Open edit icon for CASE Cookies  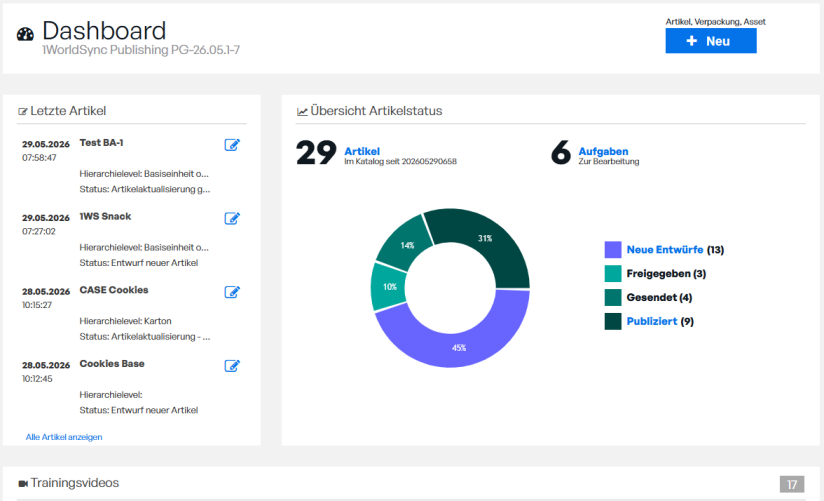pyautogui.click(x=232, y=292)
